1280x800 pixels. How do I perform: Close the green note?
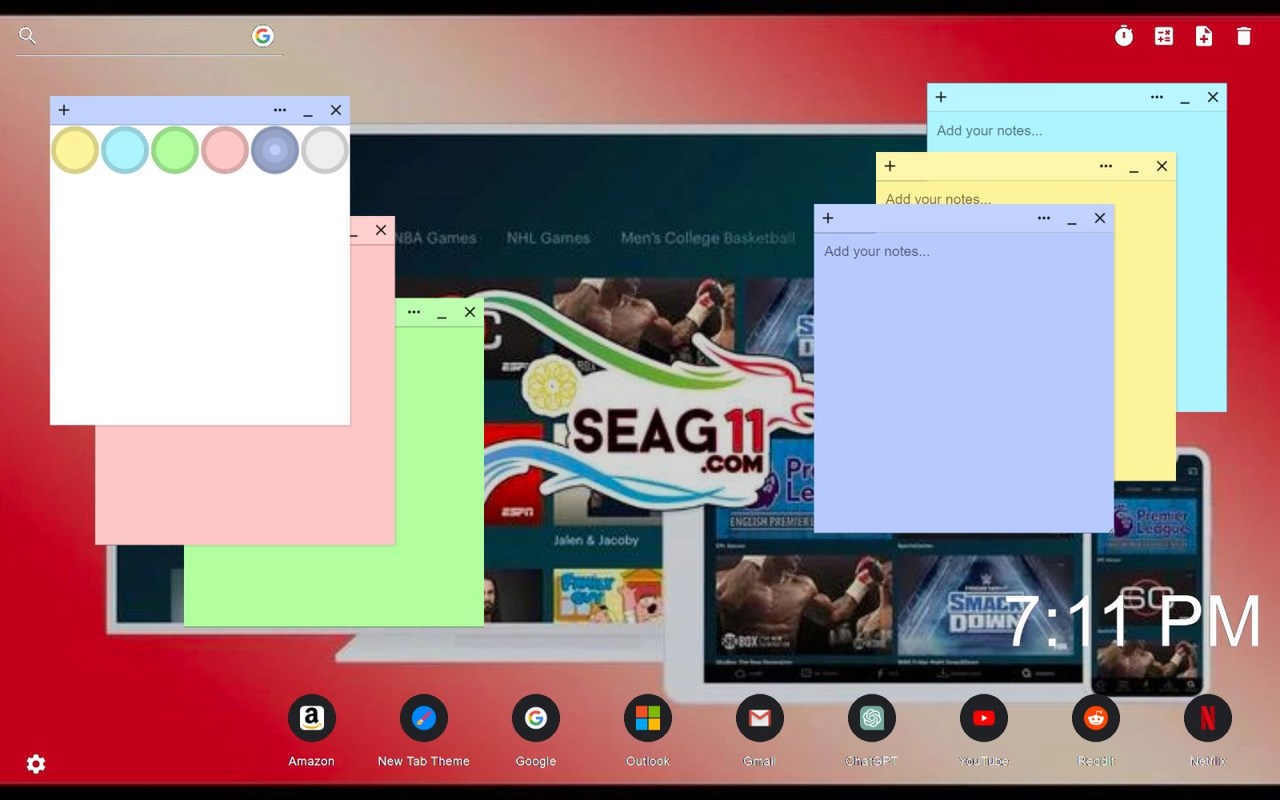point(470,312)
